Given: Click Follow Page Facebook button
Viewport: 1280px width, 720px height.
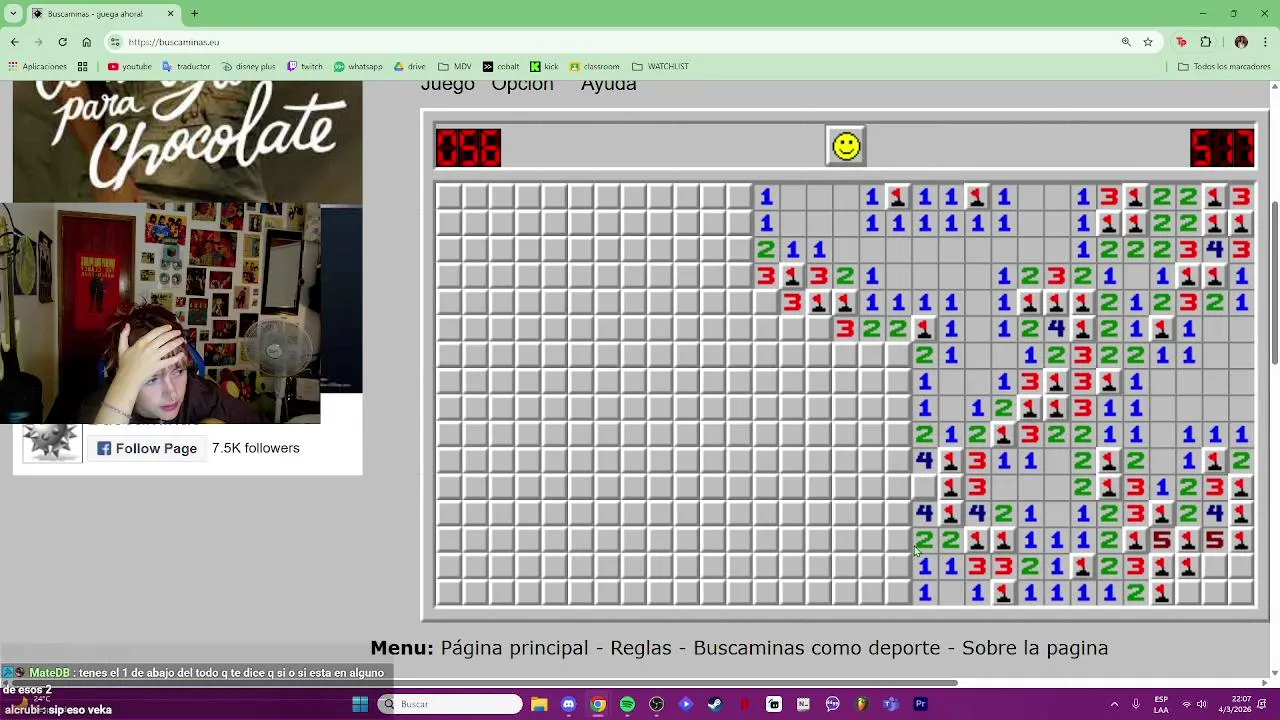Looking at the screenshot, I should 147,448.
